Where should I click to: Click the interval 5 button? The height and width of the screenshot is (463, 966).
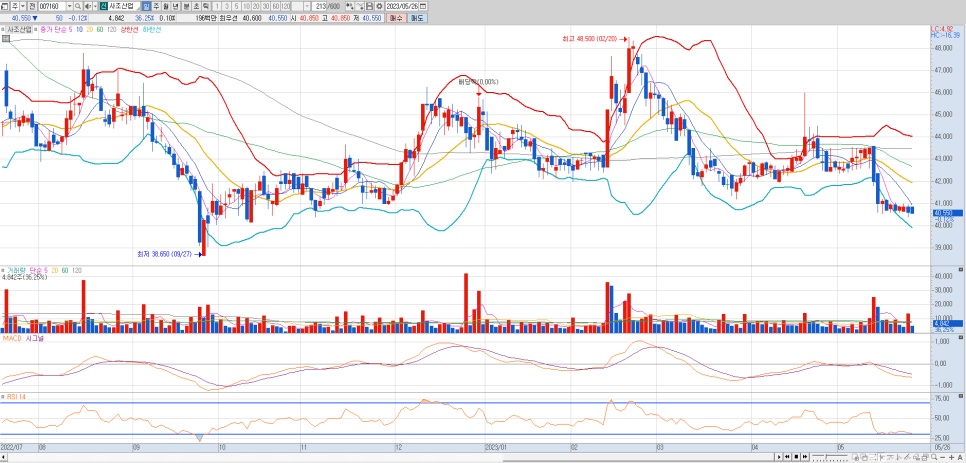pyautogui.click(x=237, y=6)
